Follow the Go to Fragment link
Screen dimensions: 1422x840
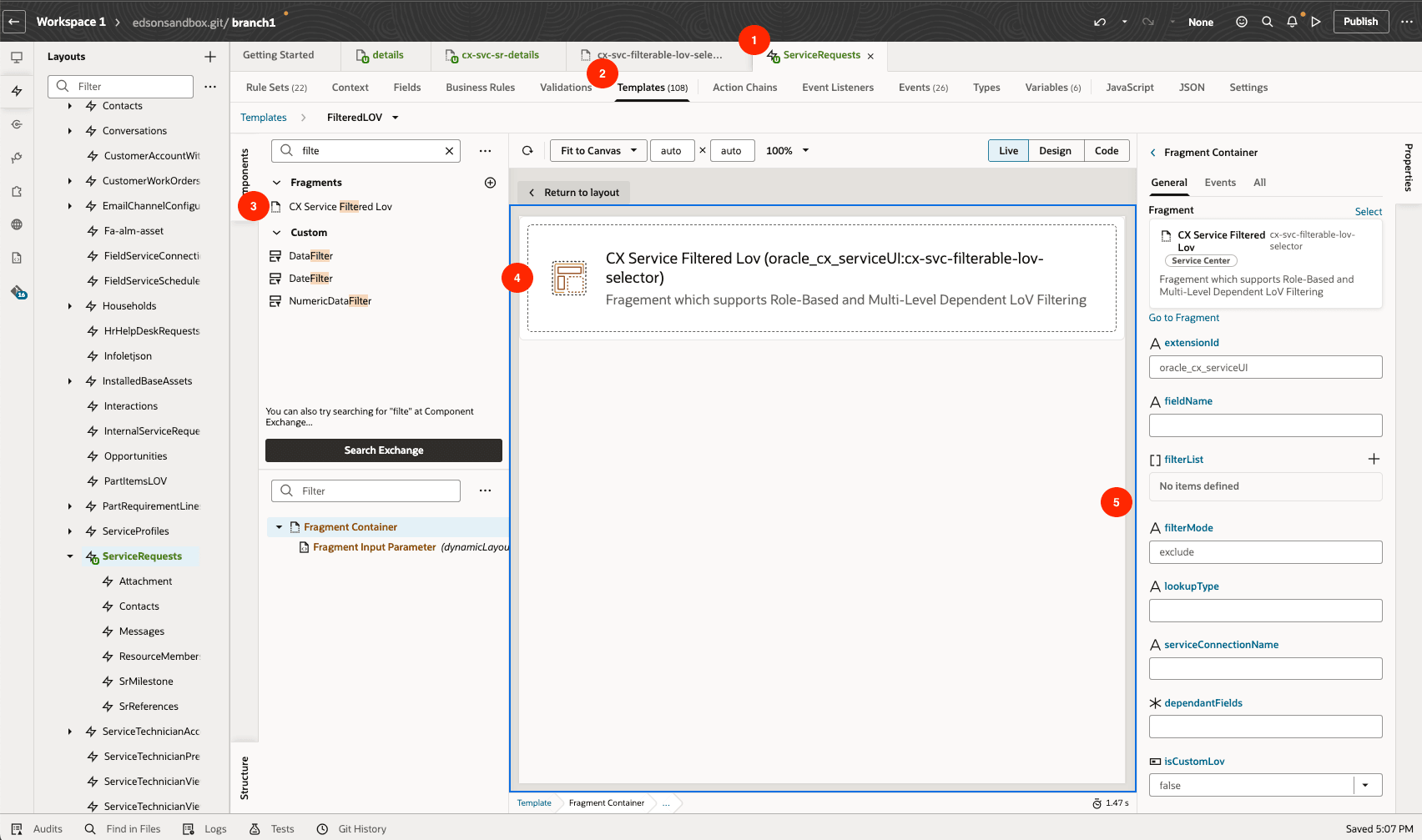click(x=1183, y=318)
